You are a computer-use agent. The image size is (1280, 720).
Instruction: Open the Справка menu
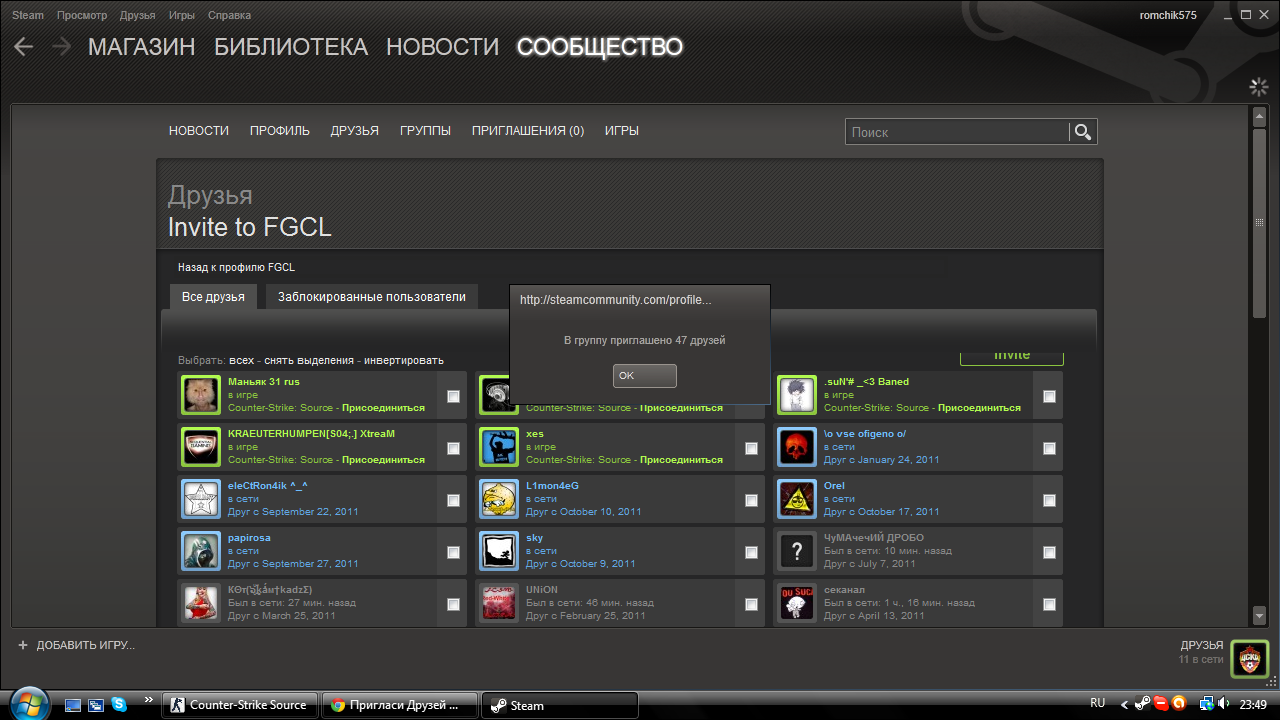tap(229, 15)
